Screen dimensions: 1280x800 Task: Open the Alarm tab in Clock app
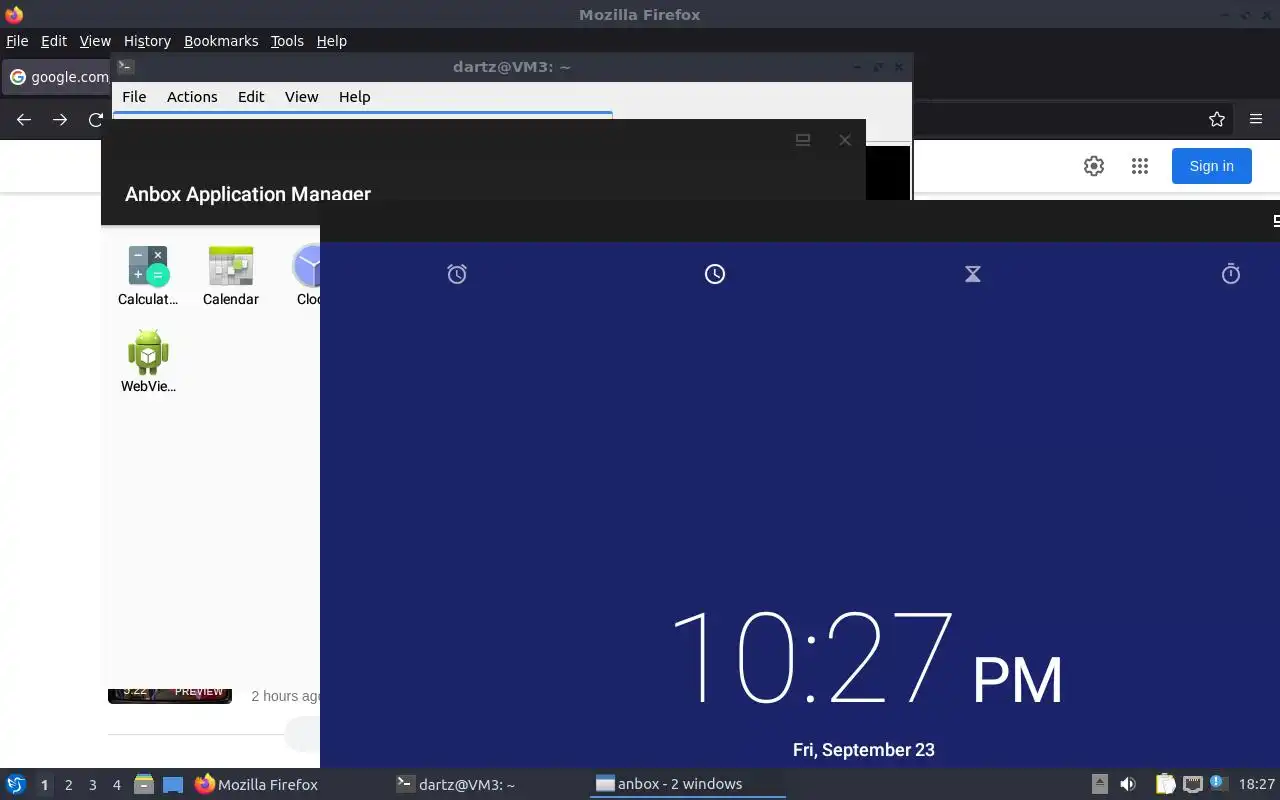tap(457, 274)
